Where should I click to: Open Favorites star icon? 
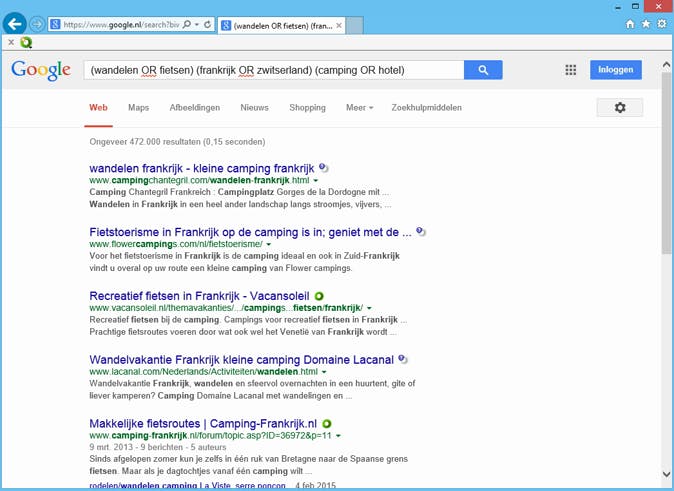coord(646,24)
